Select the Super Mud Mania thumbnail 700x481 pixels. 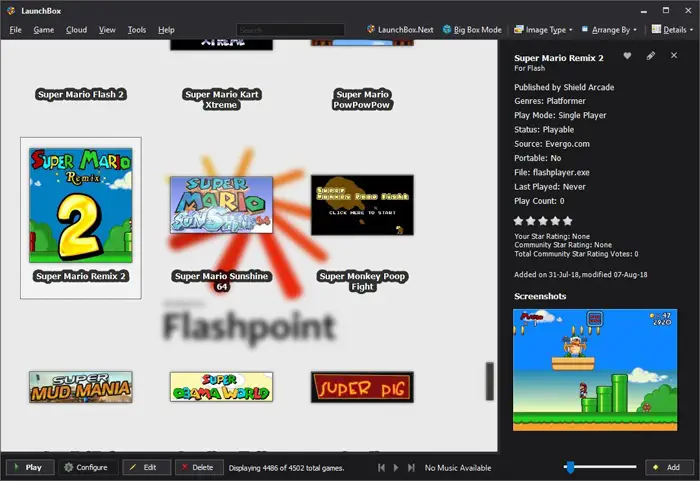click(x=81, y=387)
